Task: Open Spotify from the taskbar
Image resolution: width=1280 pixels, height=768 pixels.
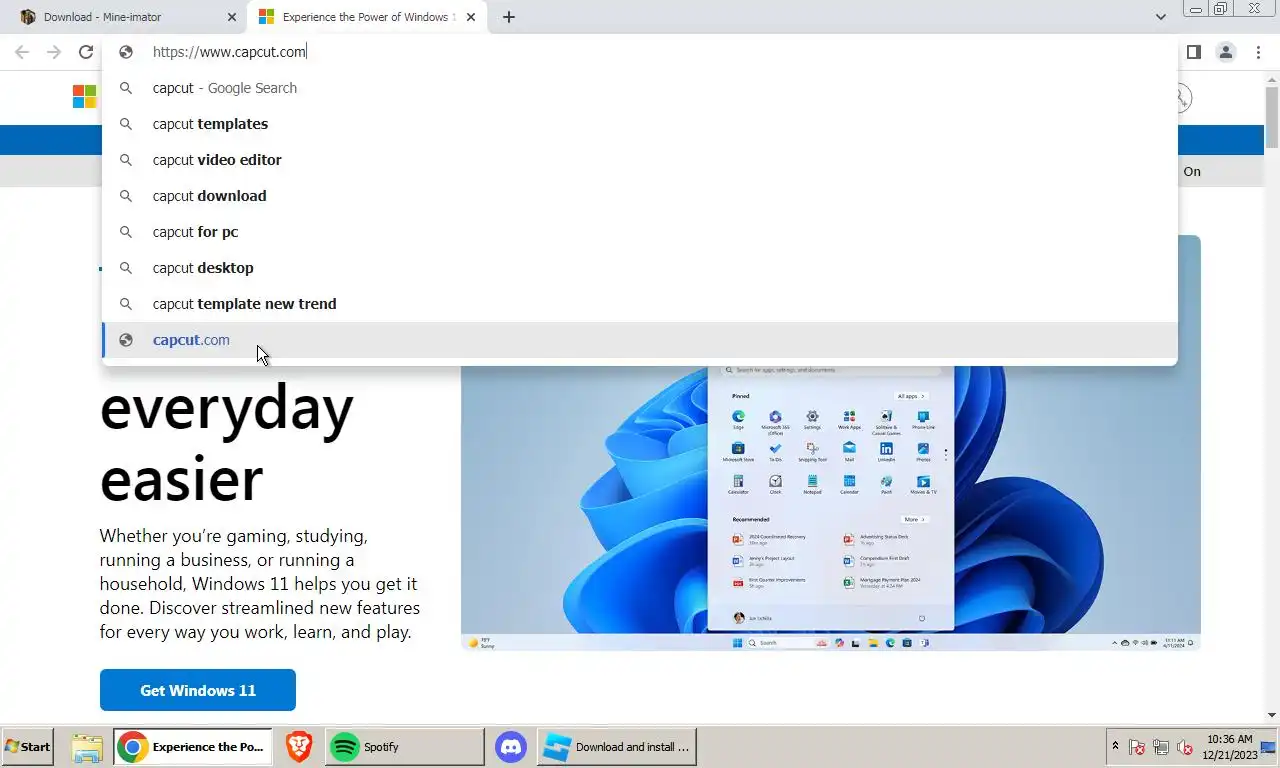Action: (404, 747)
